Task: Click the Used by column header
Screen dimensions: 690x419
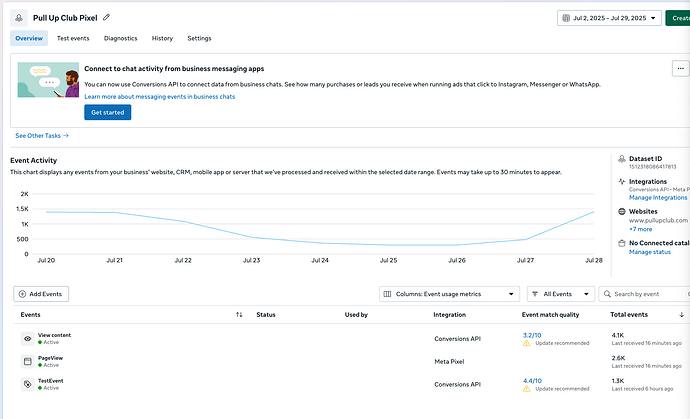Action: point(356,315)
